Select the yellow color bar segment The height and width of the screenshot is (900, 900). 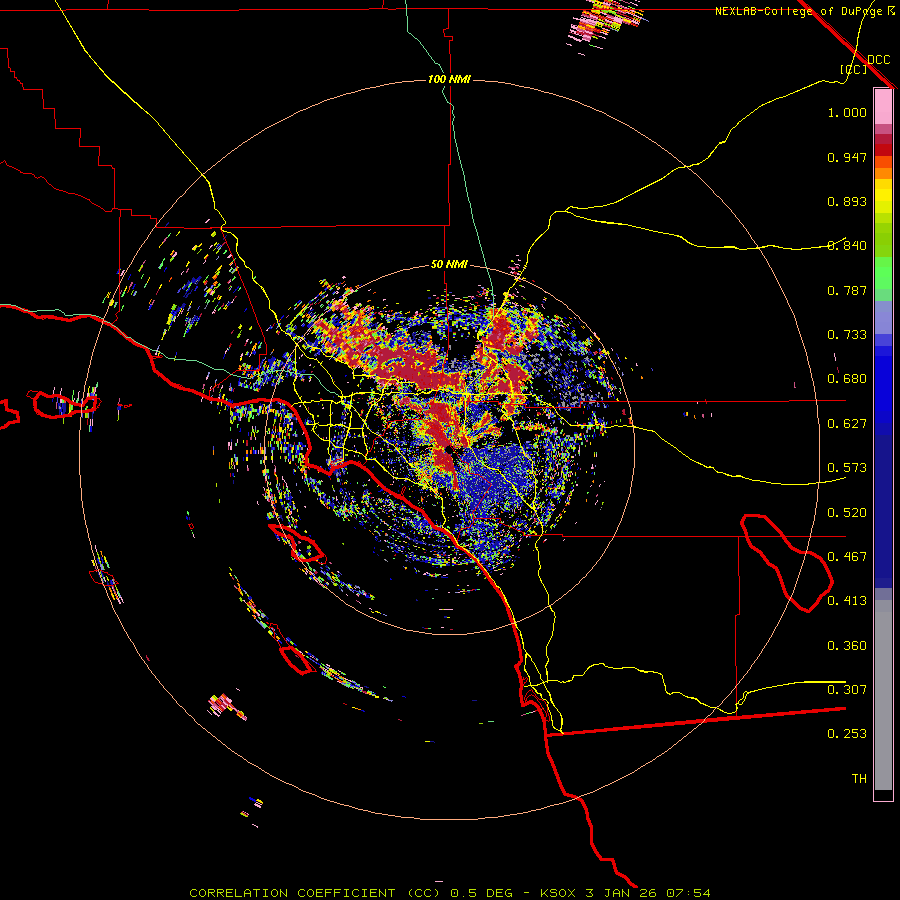[x=883, y=196]
